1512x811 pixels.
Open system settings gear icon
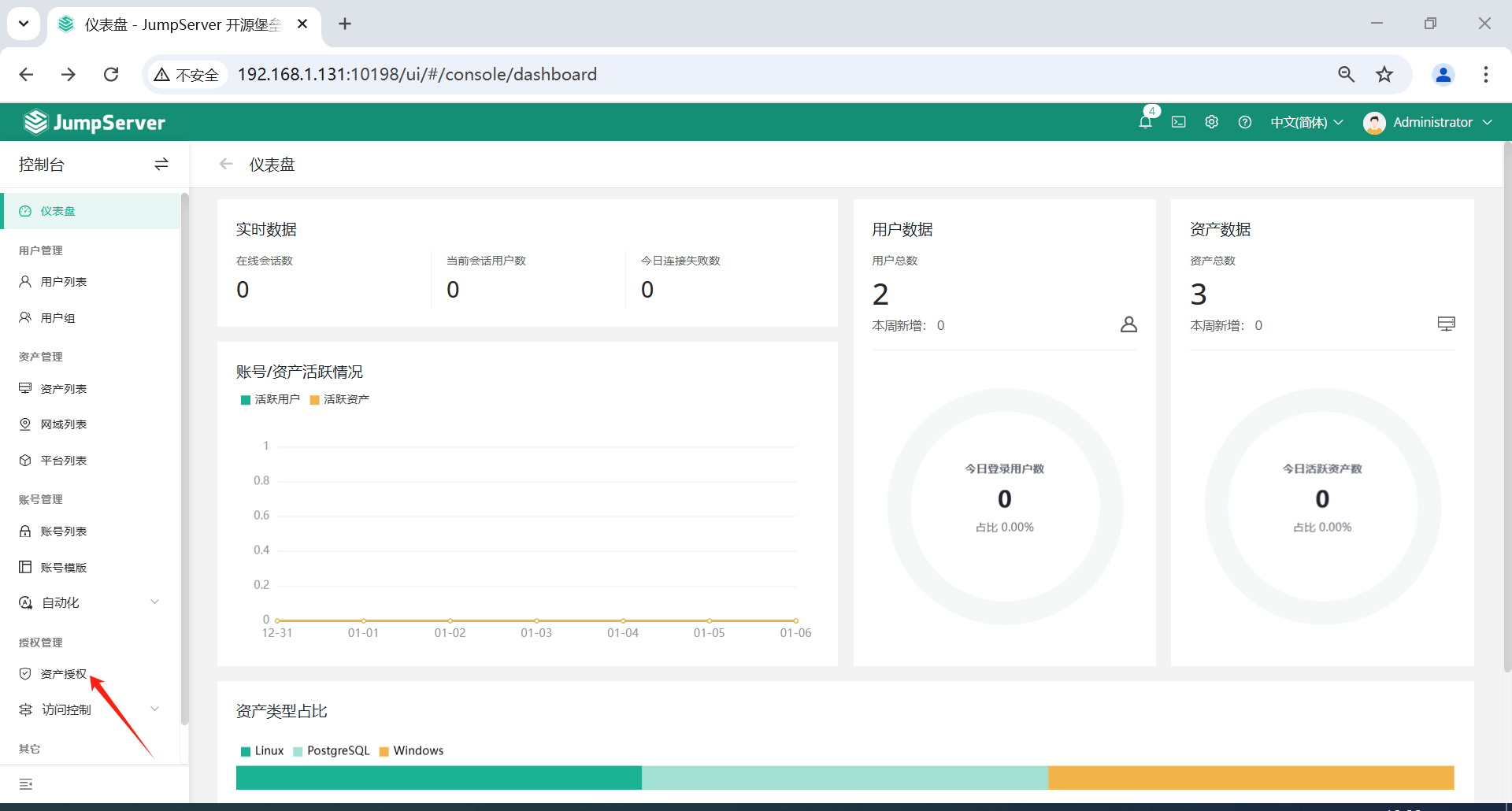click(1211, 122)
